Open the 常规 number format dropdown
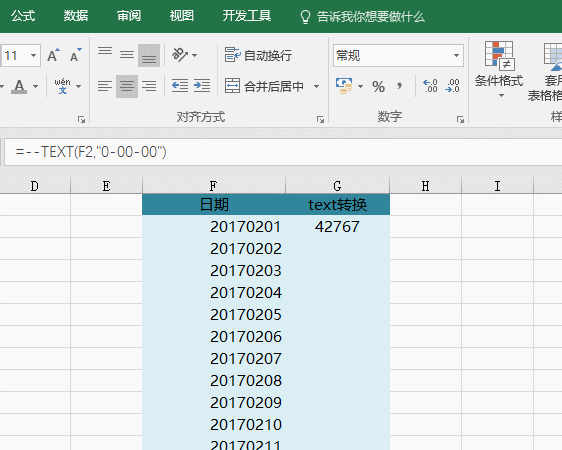 pyautogui.click(x=456, y=56)
